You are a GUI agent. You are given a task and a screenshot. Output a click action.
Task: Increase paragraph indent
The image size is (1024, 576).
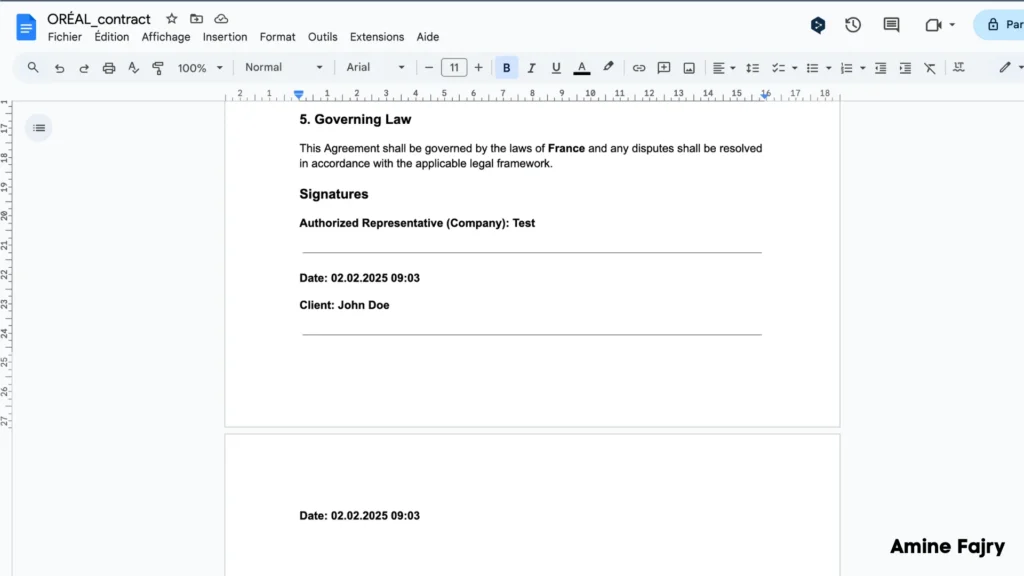point(905,68)
